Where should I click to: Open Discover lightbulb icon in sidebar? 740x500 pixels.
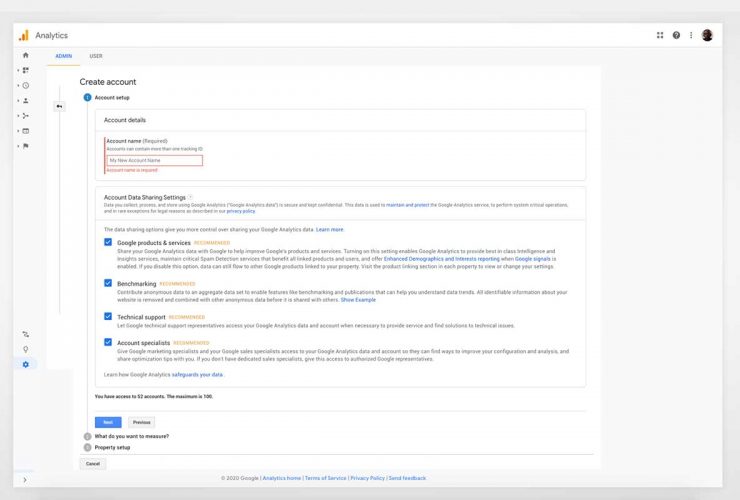point(25,349)
